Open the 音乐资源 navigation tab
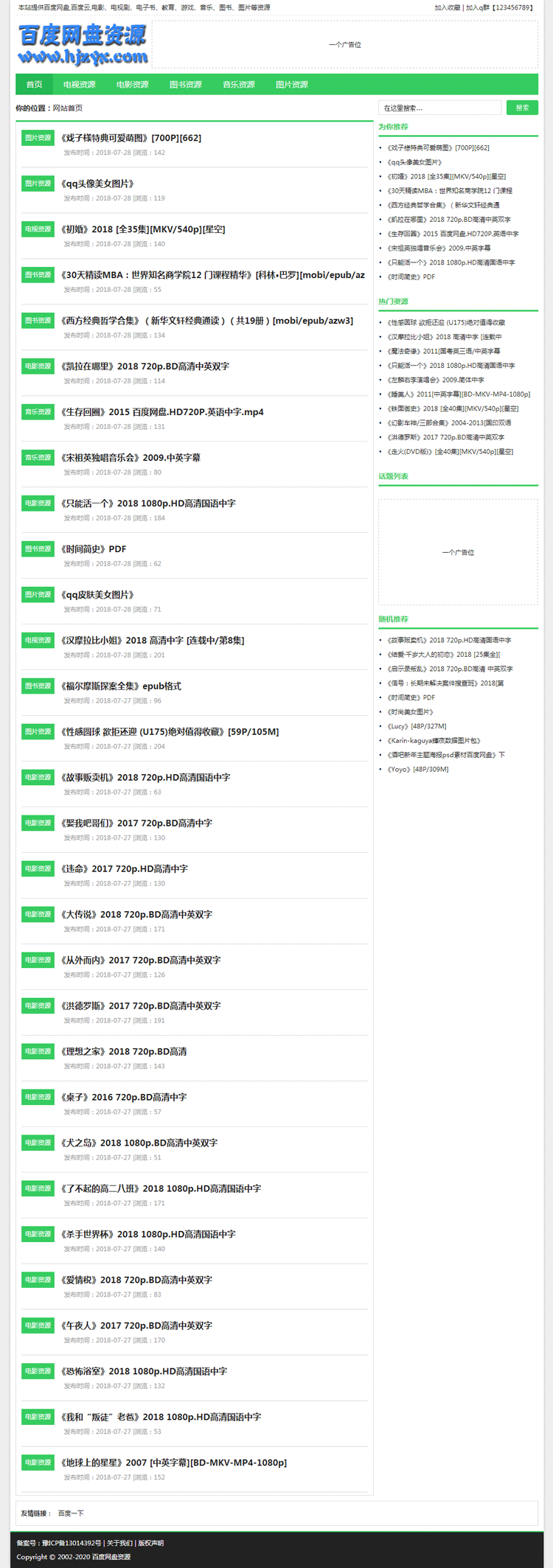The height and width of the screenshot is (1568, 553). tap(238, 85)
